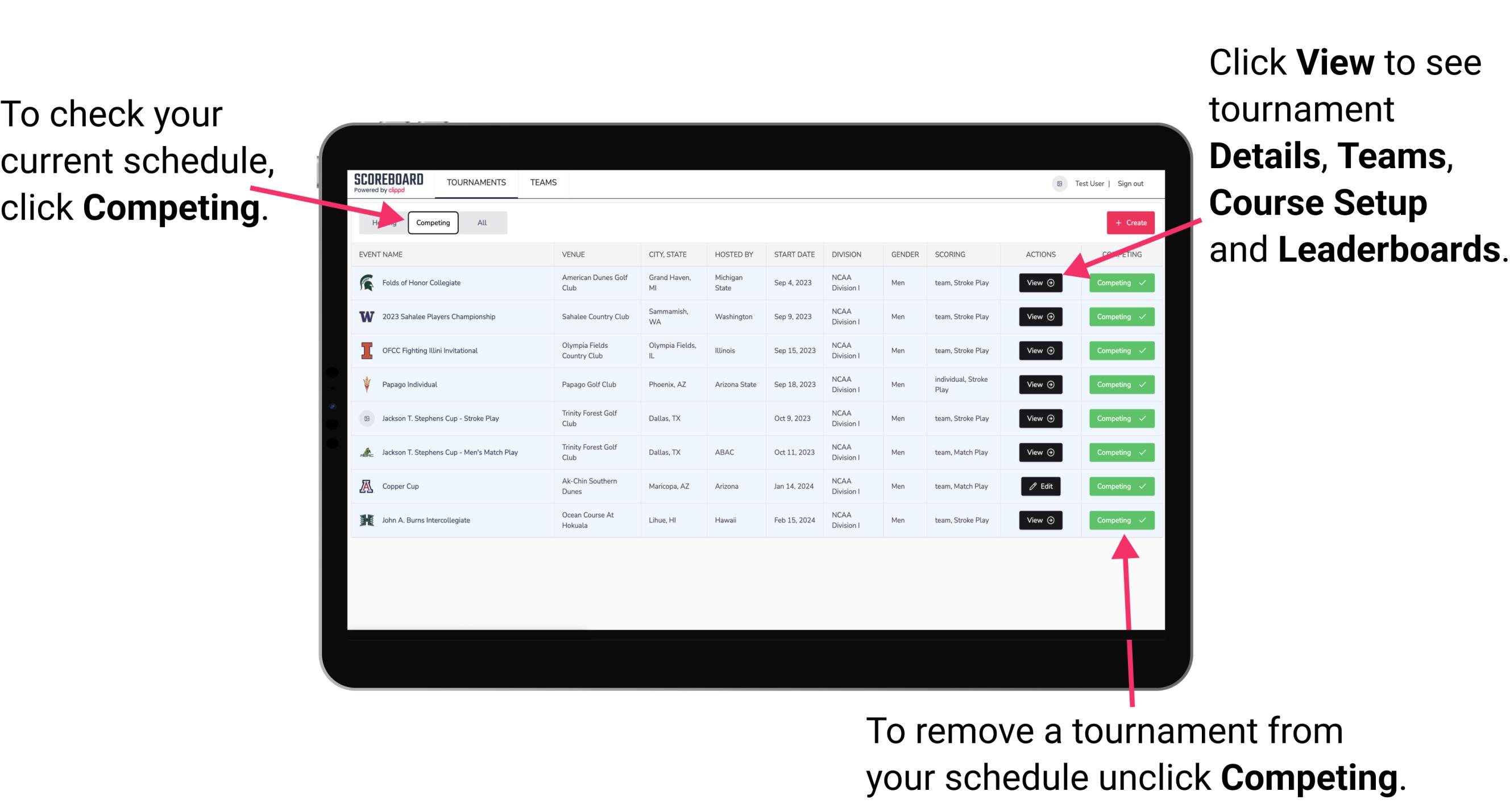Click the TOURNAMENTS menu item
Viewport: 1510px width, 812px height.
tap(476, 182)
